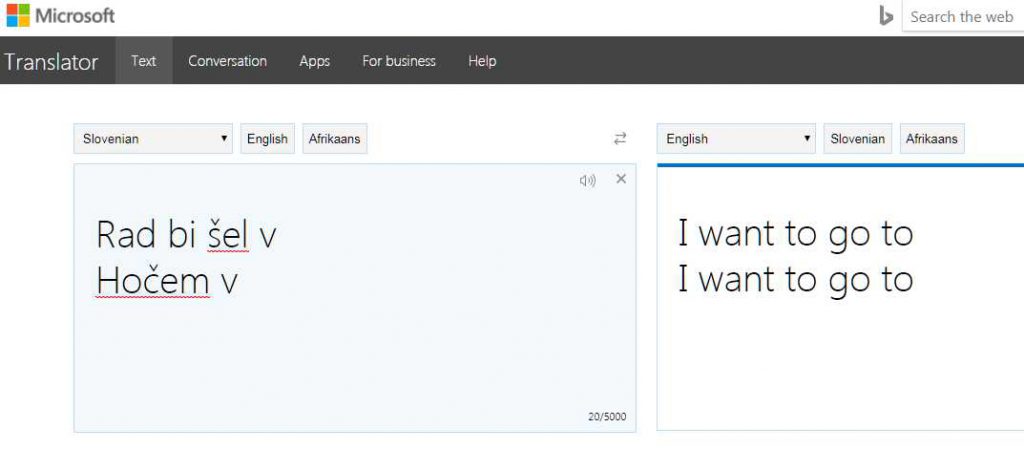Switch to the Text tab

tap(144, 61)
